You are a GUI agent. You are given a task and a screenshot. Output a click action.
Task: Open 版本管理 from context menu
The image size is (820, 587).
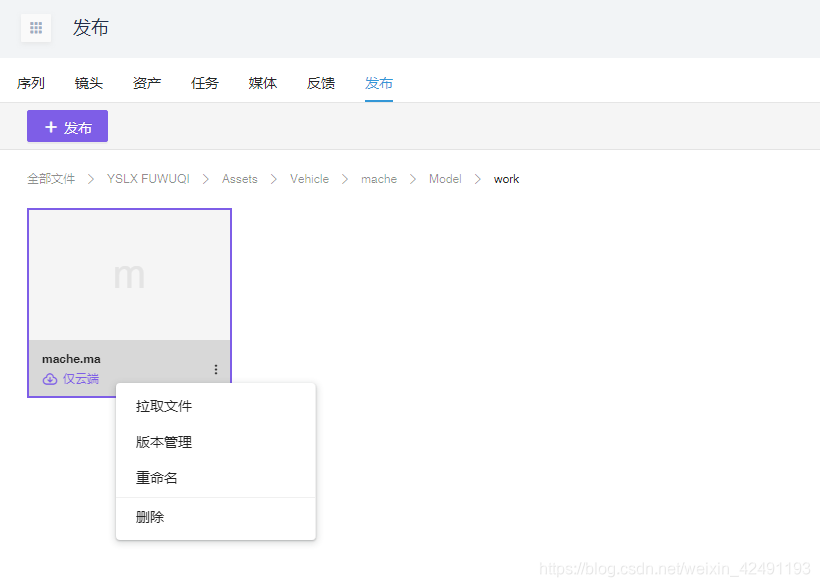pyautogui.click(x=215, y=442)
